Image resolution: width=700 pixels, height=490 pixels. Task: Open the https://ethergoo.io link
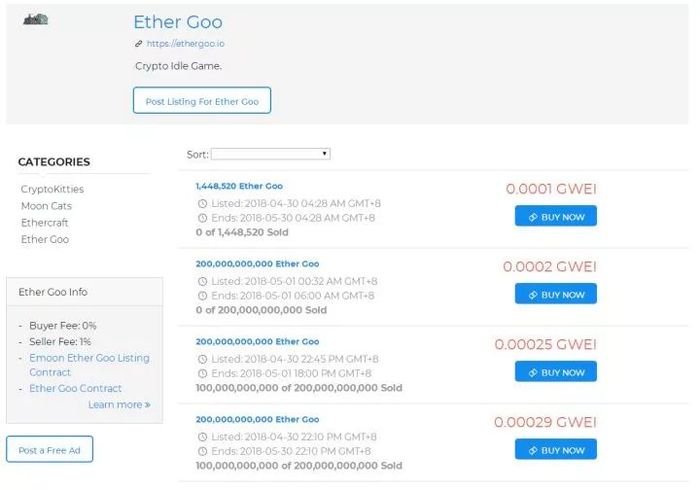pyautogui.click(x=185, y=44)
